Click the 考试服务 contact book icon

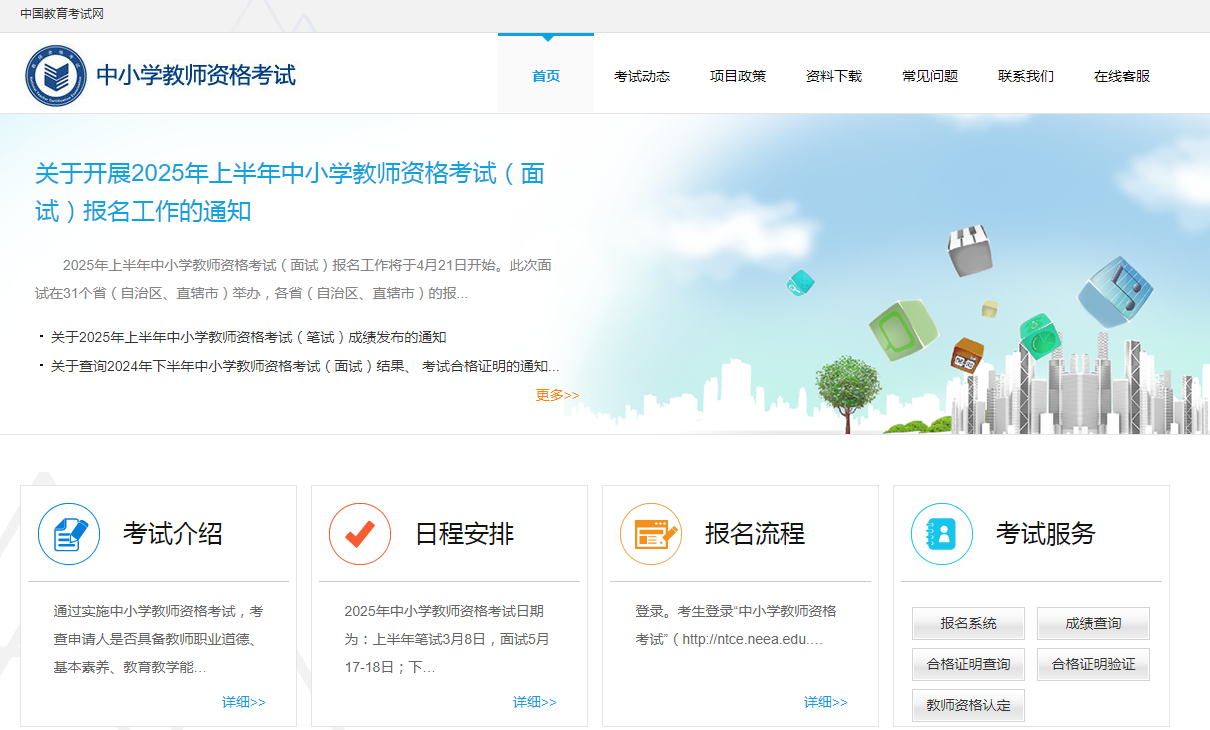942,534
